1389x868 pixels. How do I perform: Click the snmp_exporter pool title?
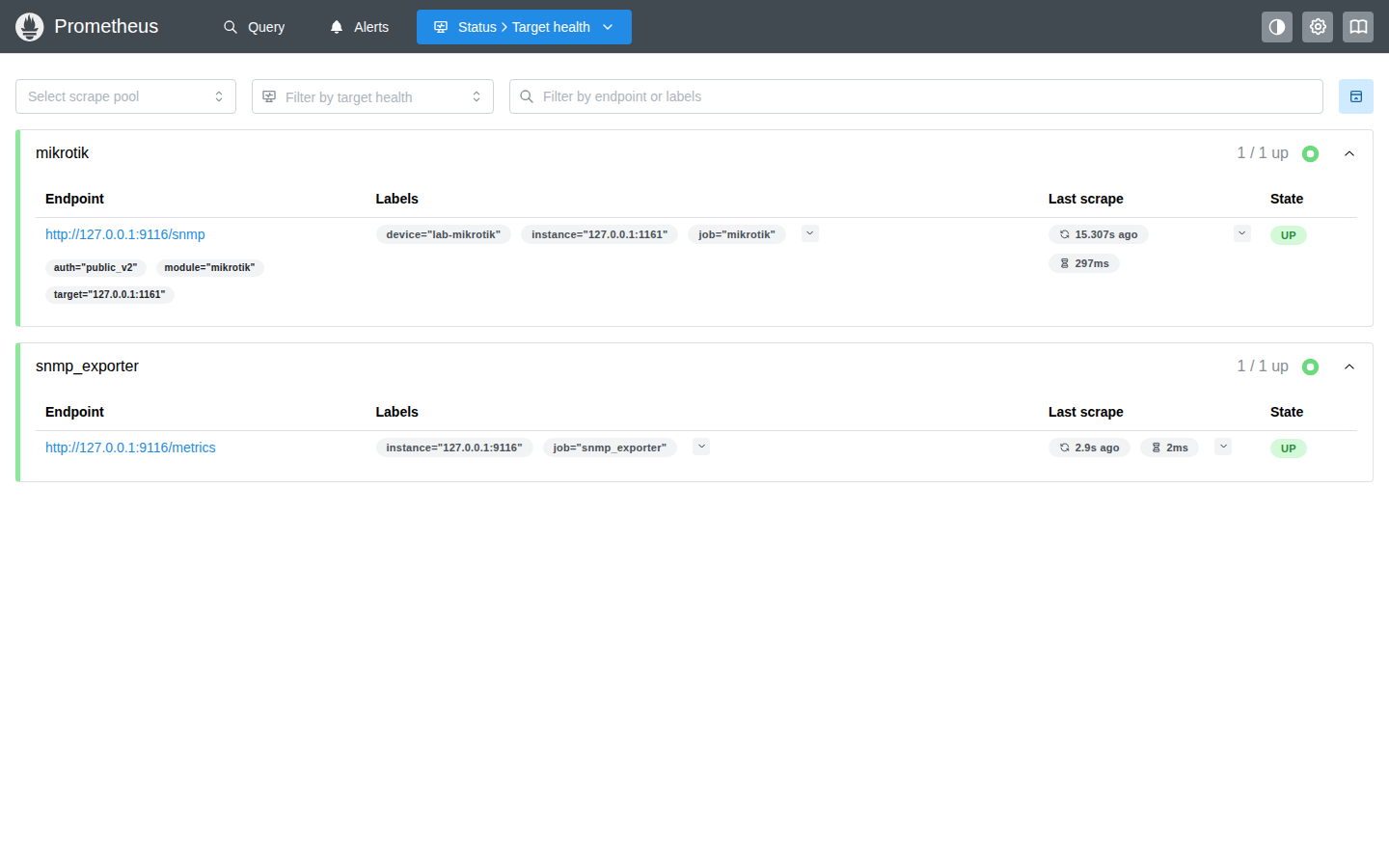(x=87, y=366)
